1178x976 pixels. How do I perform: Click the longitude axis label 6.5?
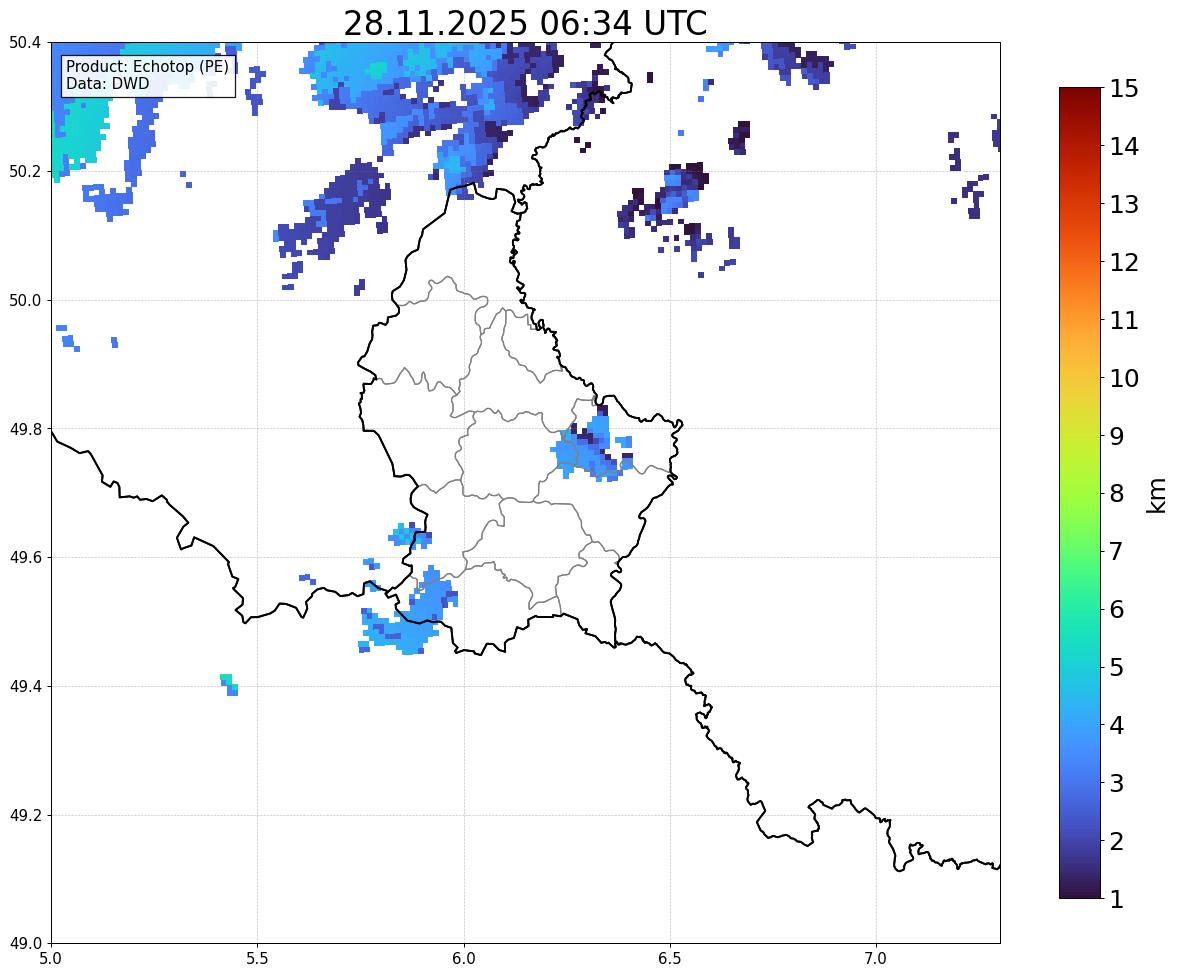[x=670, y=959]
